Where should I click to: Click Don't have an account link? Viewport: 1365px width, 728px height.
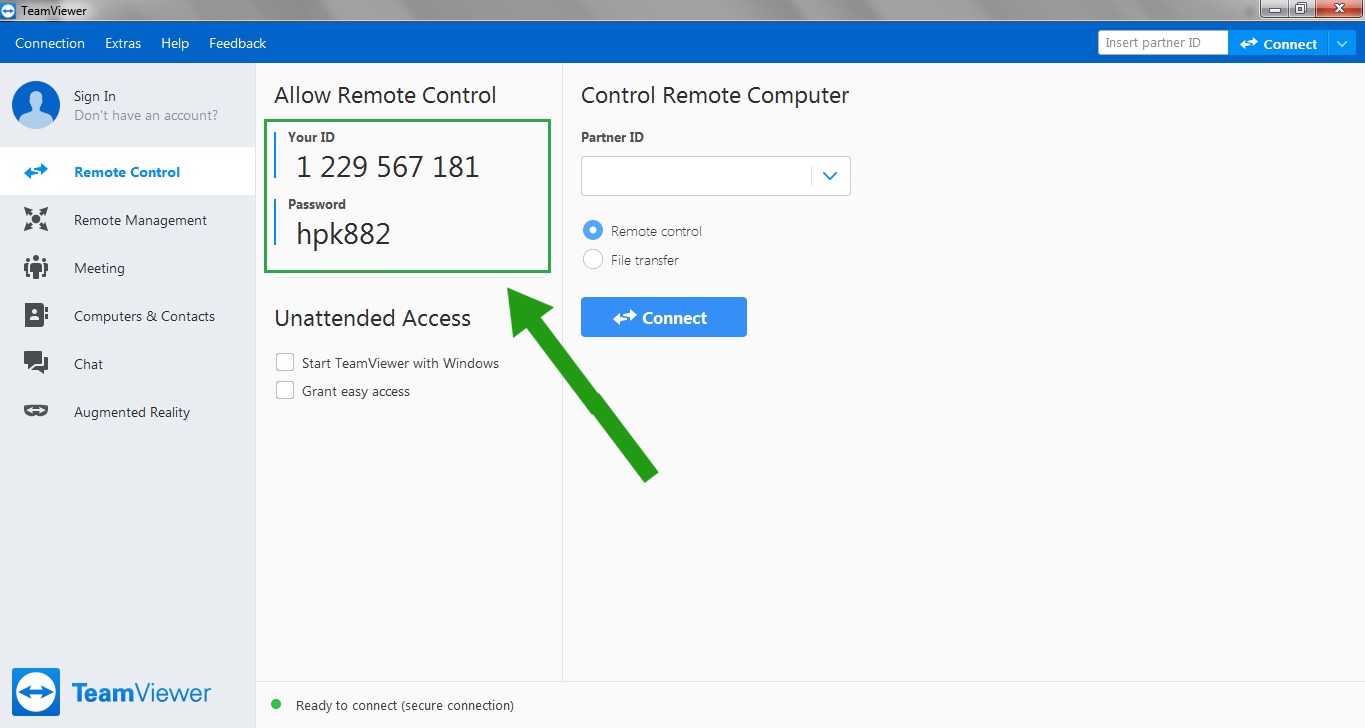(146, 115)
